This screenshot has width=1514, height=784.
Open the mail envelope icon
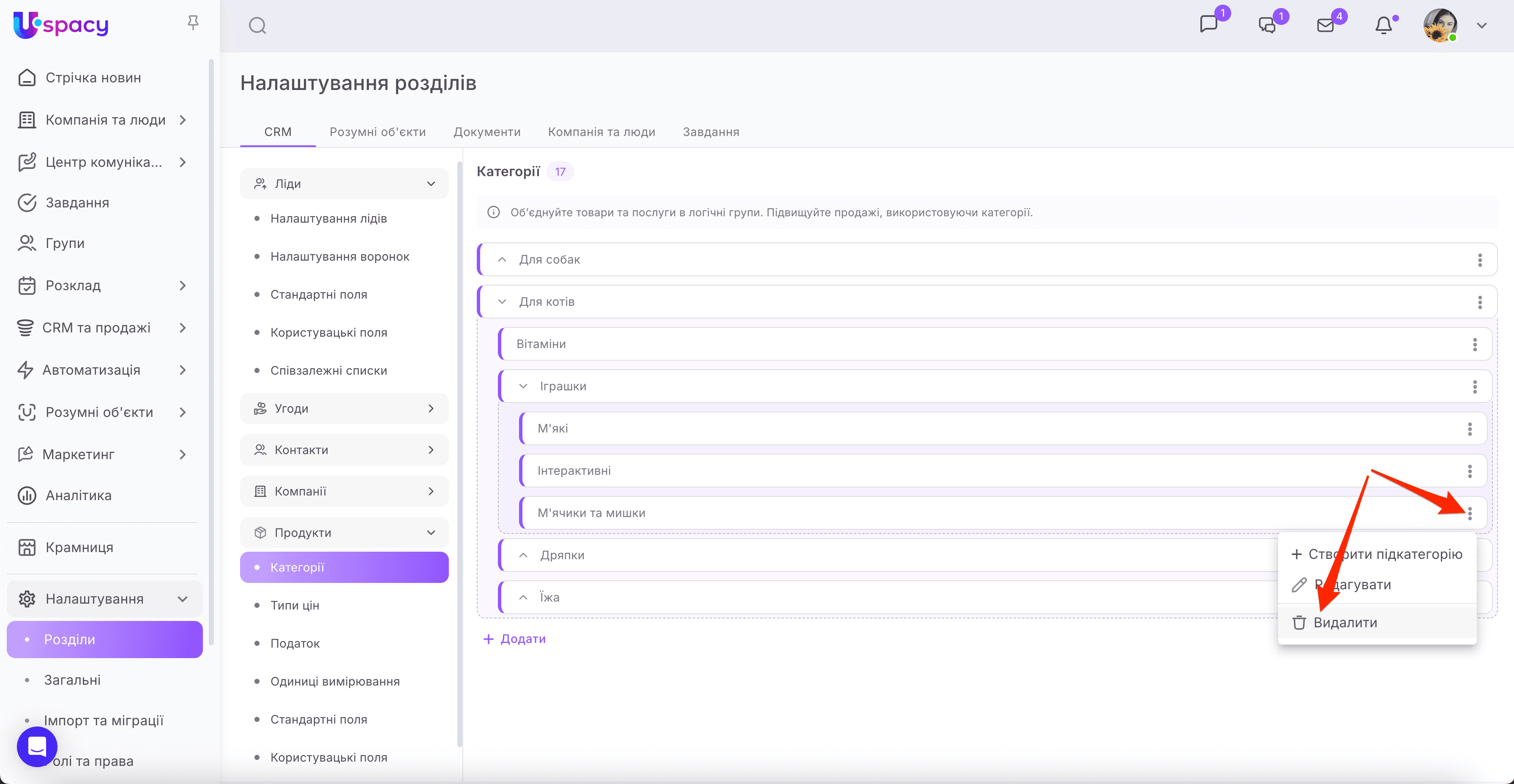1325,25
